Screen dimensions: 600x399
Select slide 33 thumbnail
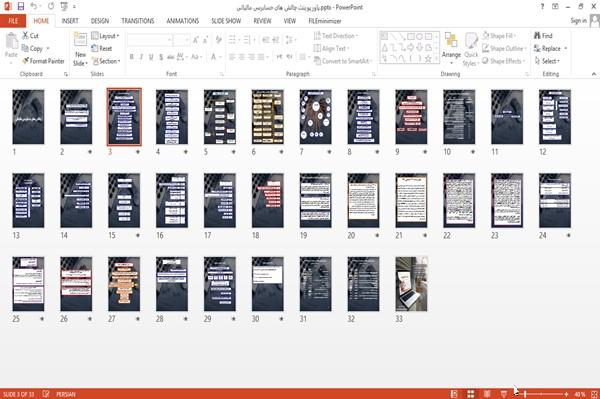(411, 283)
